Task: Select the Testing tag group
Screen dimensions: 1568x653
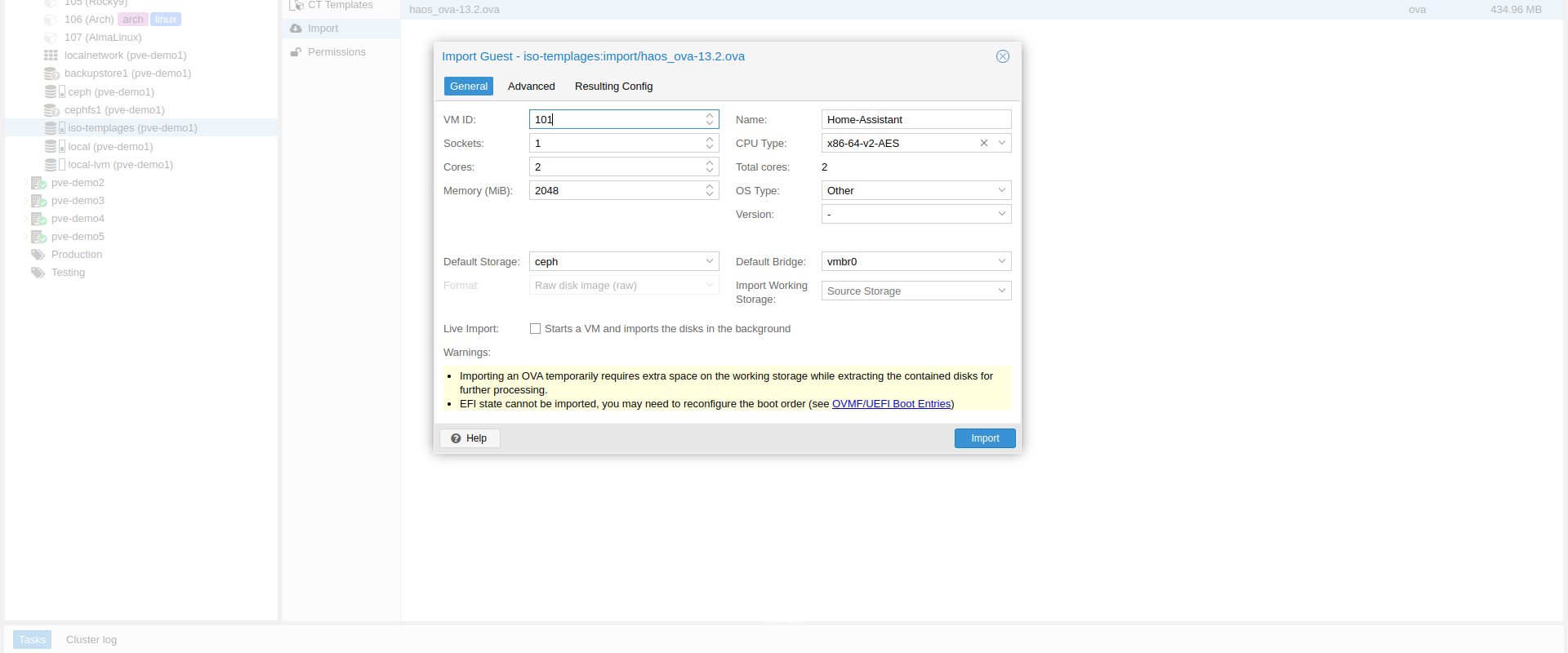Action: [x=68, y=273]
